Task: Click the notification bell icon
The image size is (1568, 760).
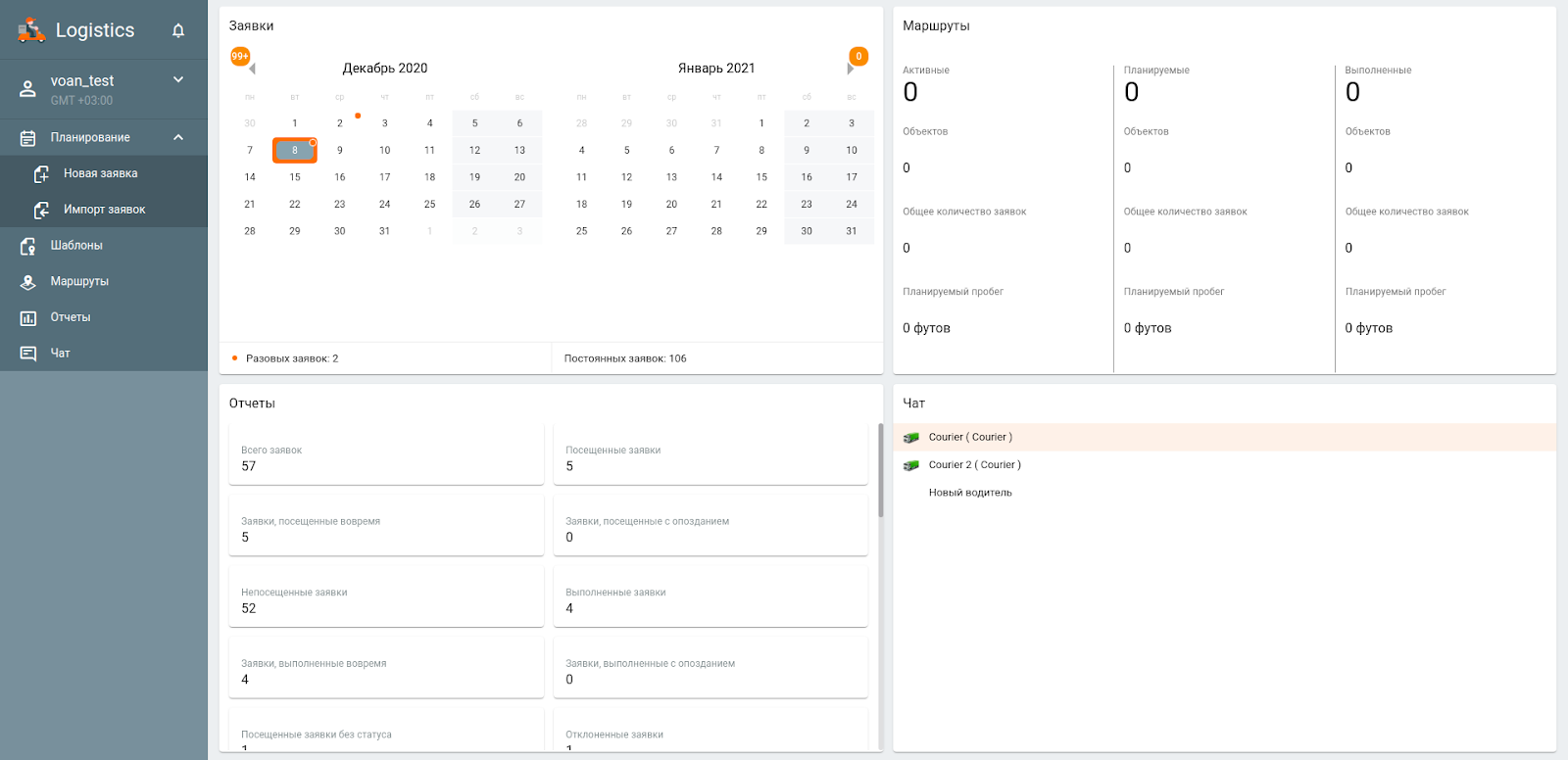Action: point(178,30)
